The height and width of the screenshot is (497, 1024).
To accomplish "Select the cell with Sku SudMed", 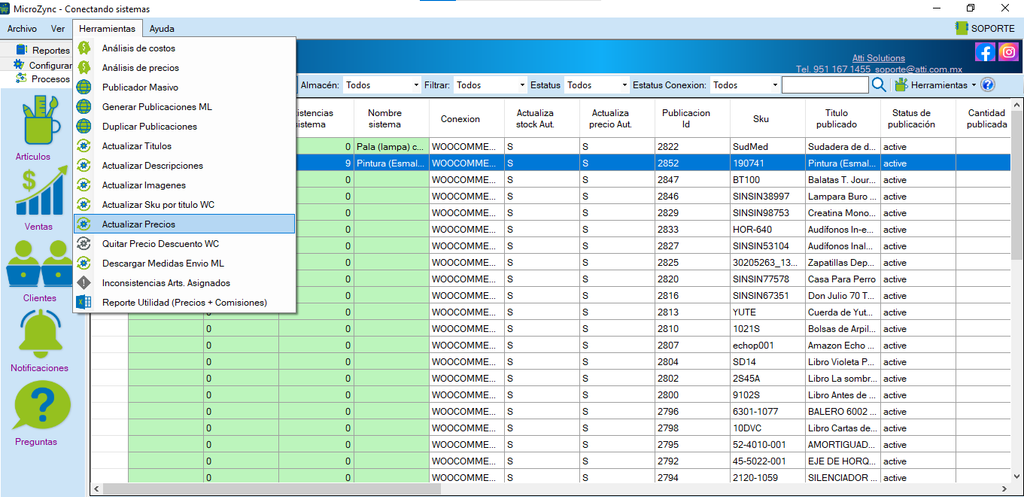I will [x=767, y=147].
